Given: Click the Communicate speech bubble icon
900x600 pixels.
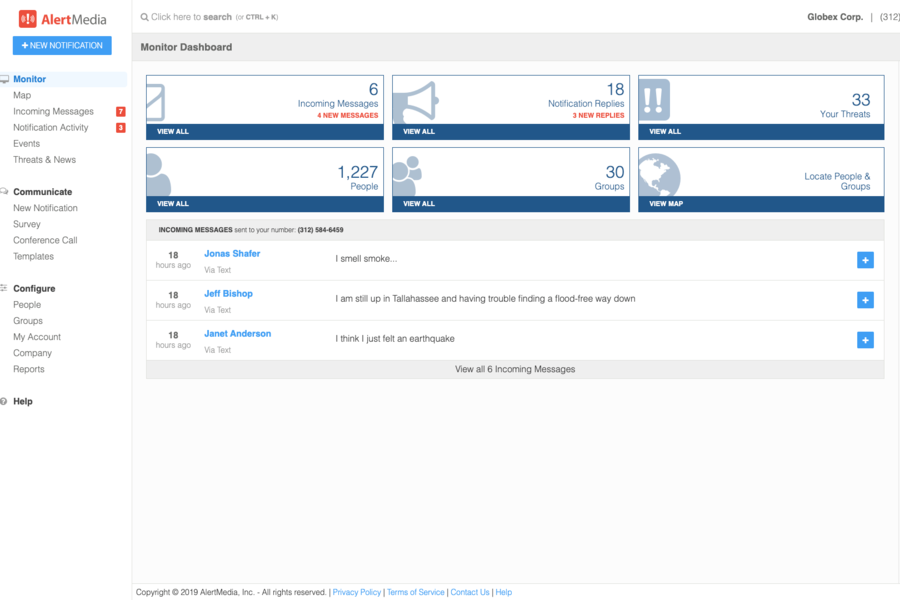Looking at the screenshot, I should pos(6,191).
